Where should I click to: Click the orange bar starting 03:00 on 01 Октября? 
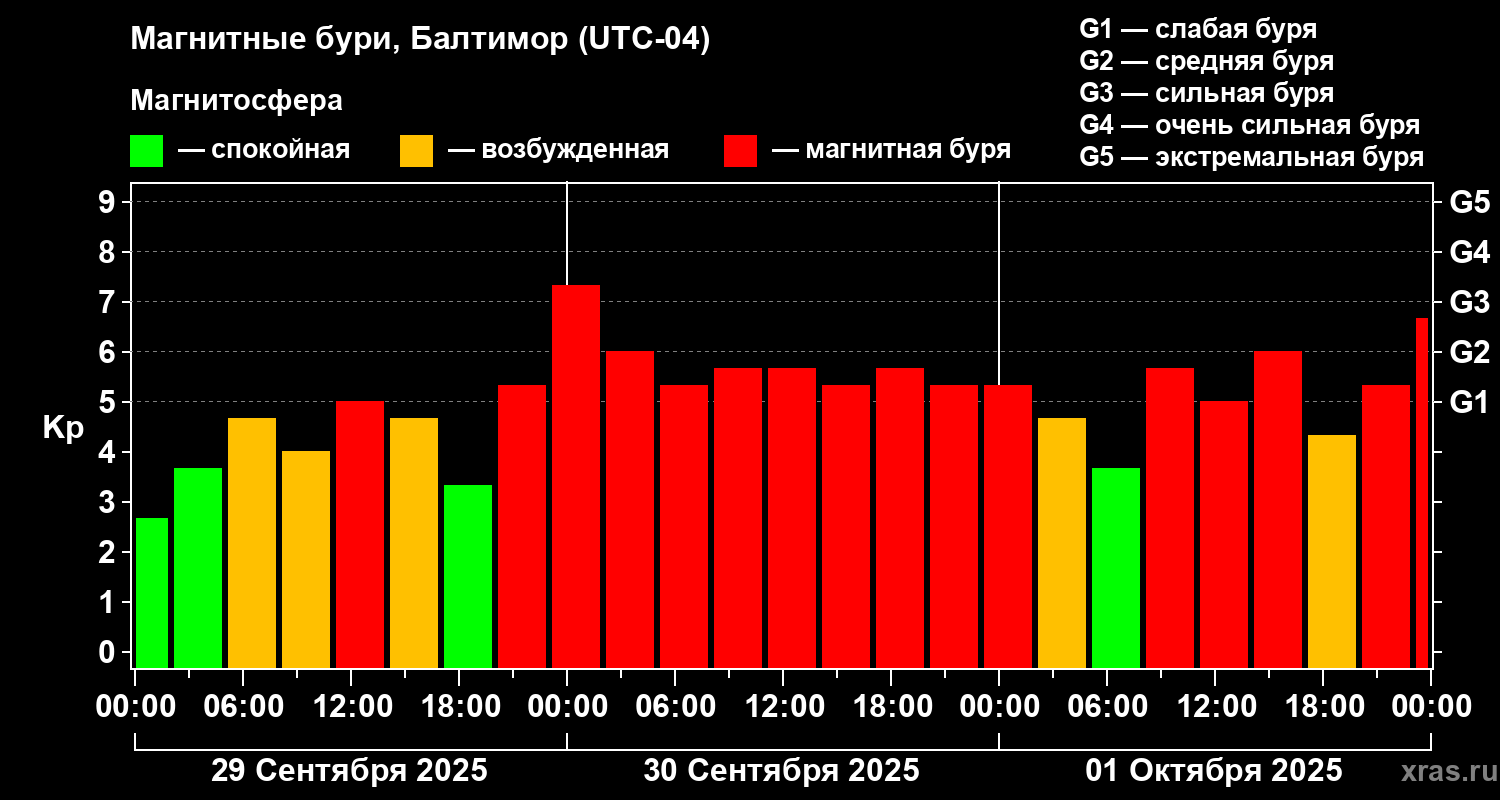pyautogui.click(x=1062, y=543)
